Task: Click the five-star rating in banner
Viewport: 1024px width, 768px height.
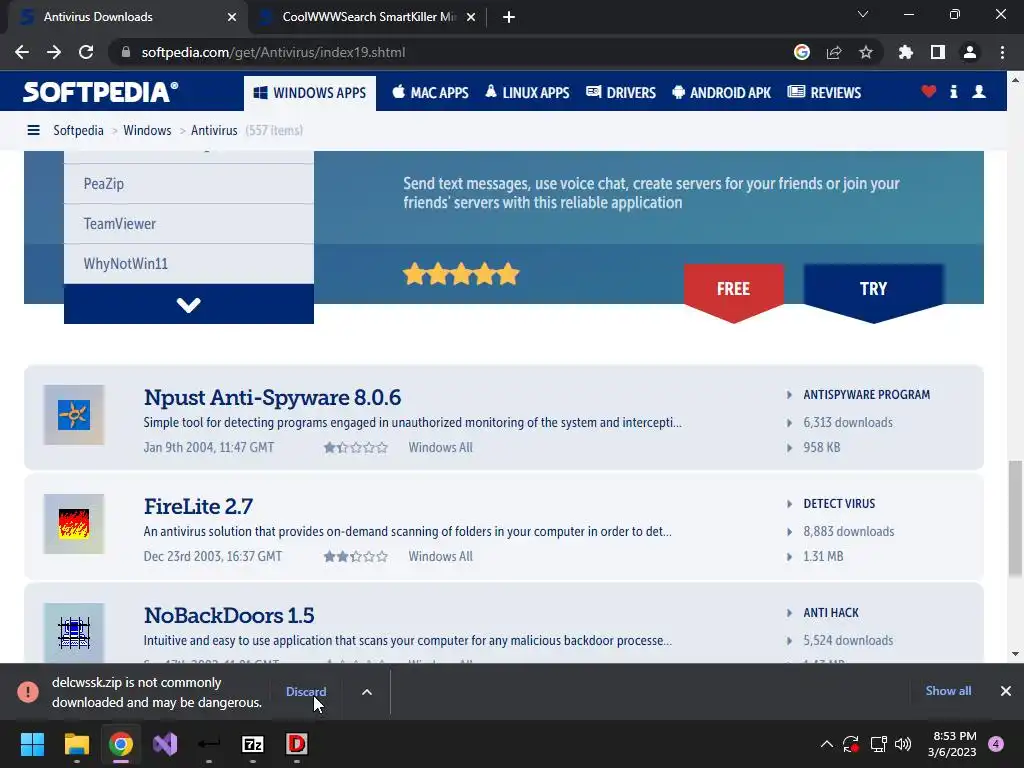Action: 461,274
